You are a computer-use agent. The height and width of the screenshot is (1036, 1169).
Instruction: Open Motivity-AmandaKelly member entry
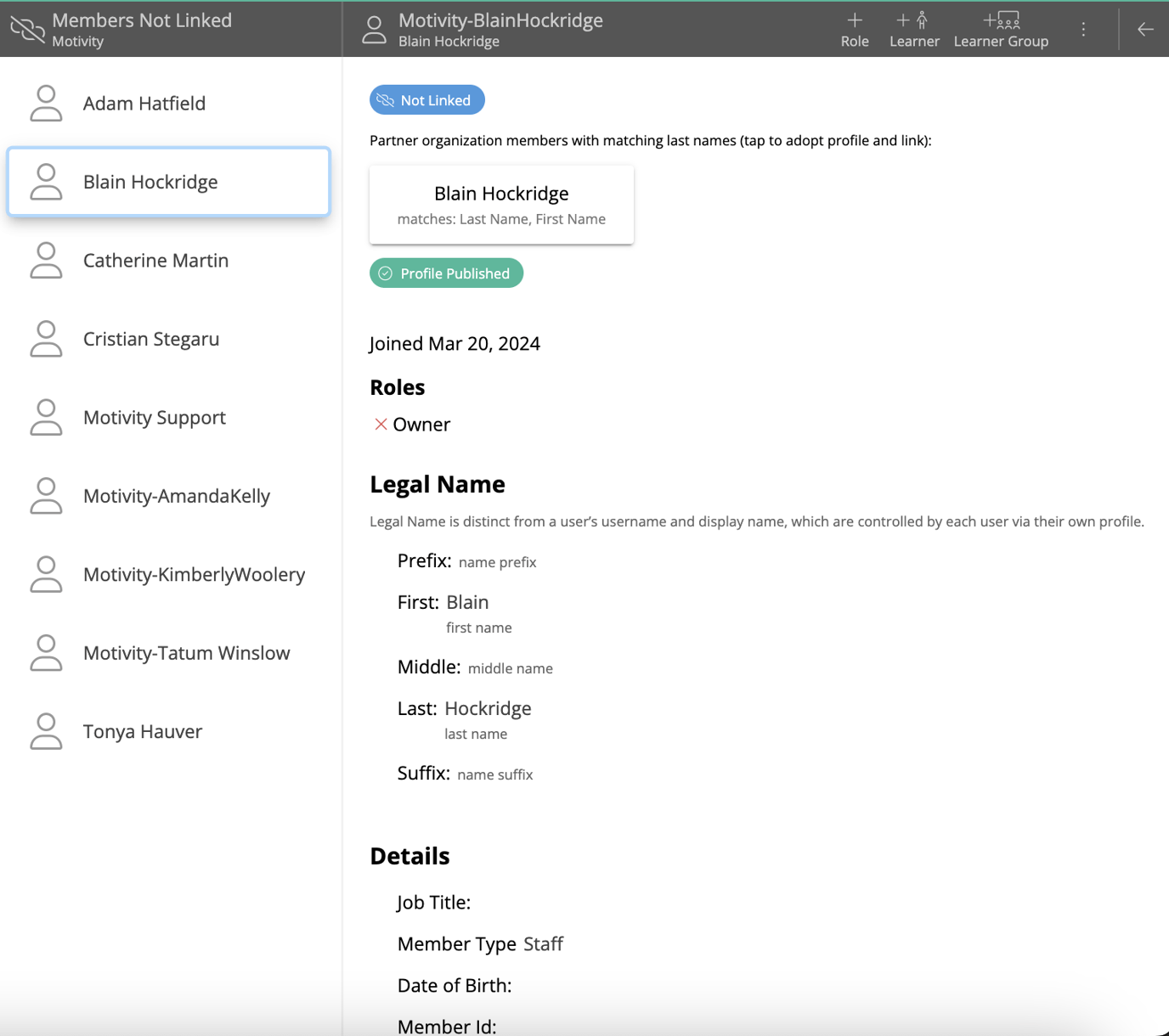[x=176, y=497]
